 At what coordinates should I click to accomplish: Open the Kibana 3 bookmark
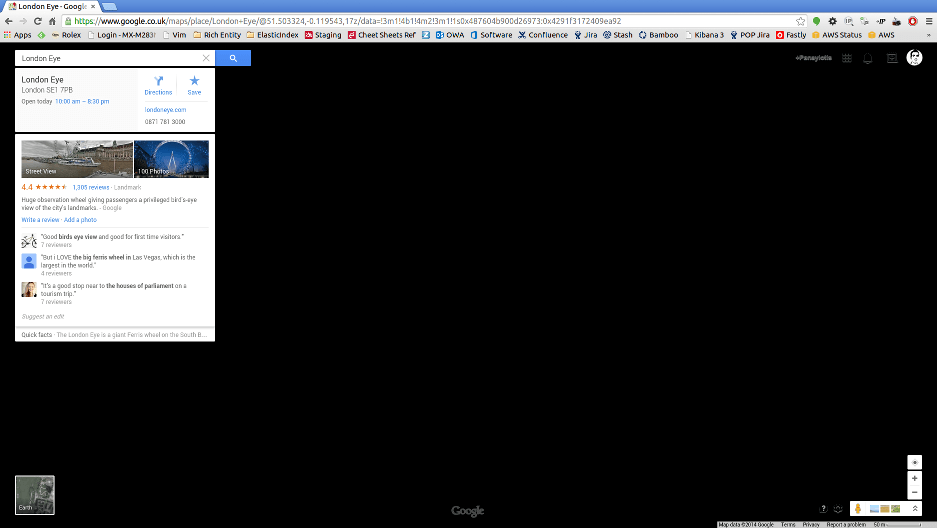pyautogui.click(x=704, y=35)
